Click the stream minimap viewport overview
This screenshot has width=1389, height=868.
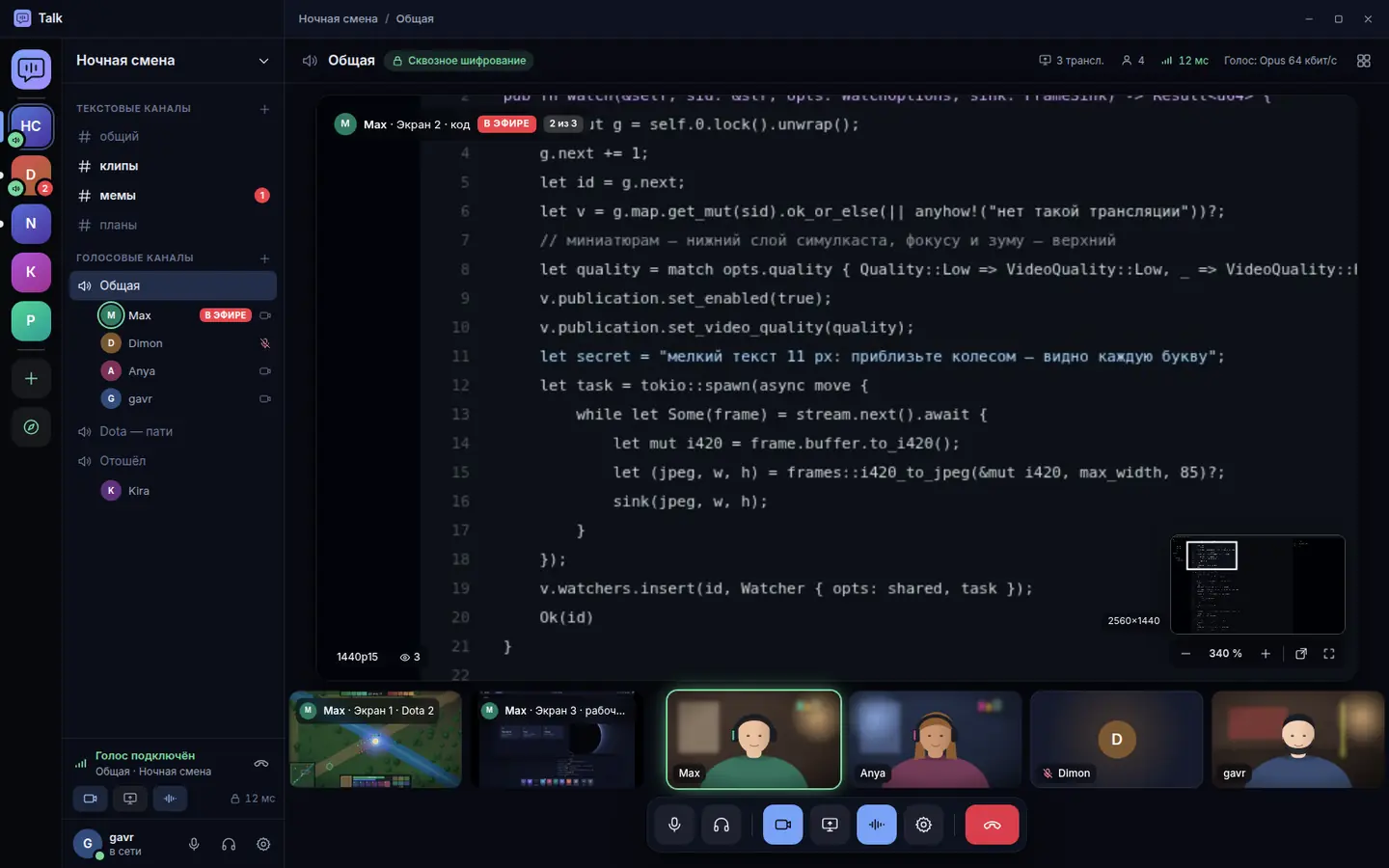[x=1257, y=584]
